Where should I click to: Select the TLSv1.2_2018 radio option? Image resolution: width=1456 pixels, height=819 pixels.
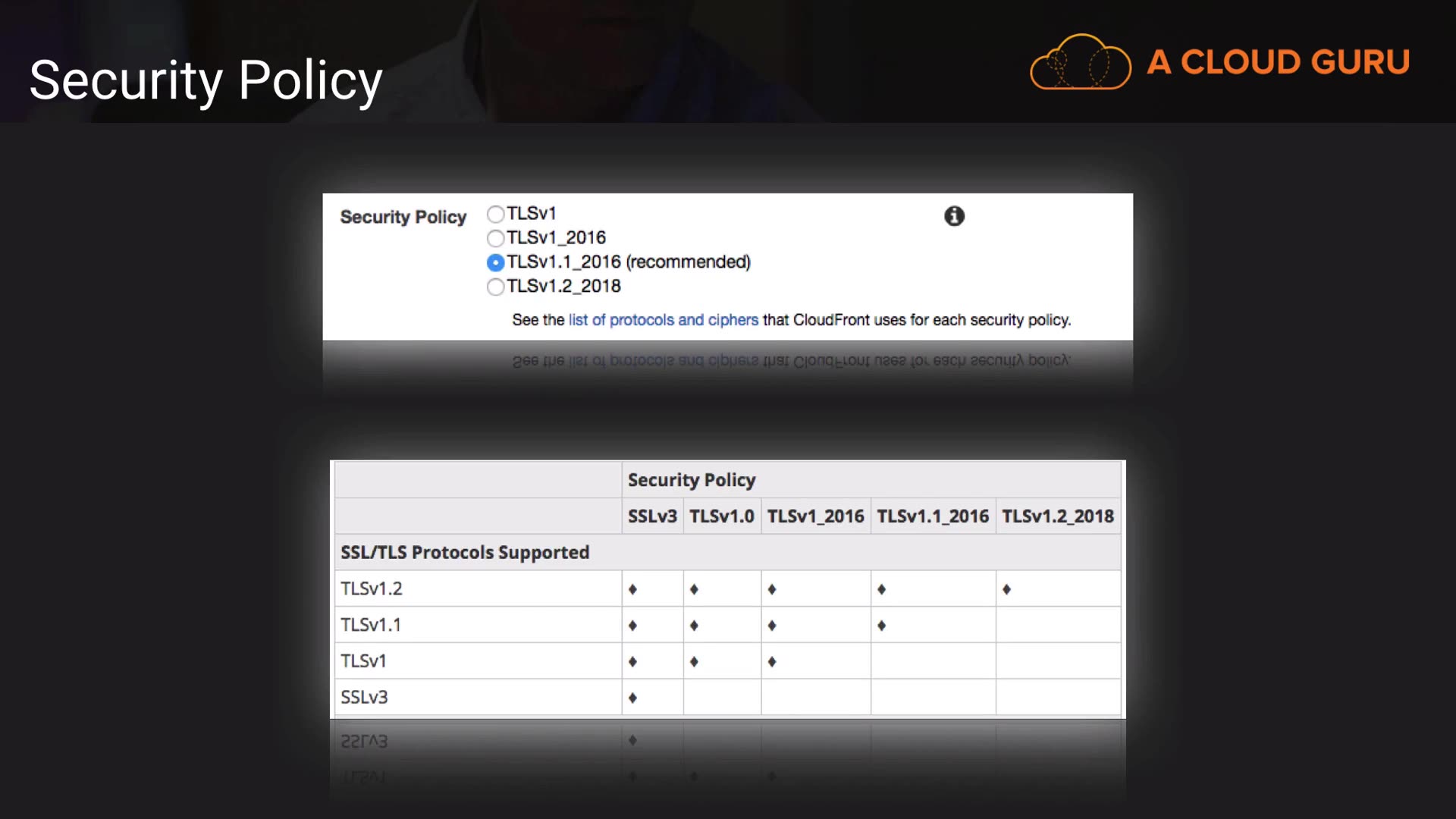pyautogui.click(x=495, y=287)
